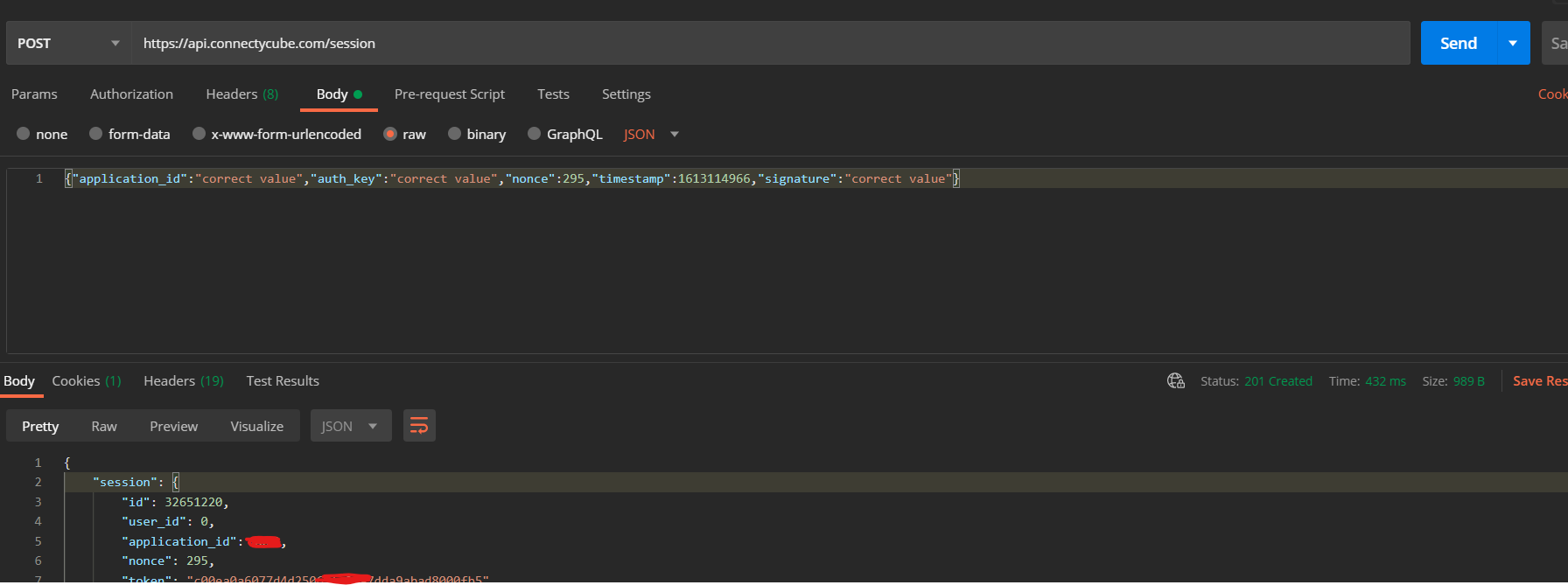Select the x-www-form-urlencoded body type

[x=276, y=134]
